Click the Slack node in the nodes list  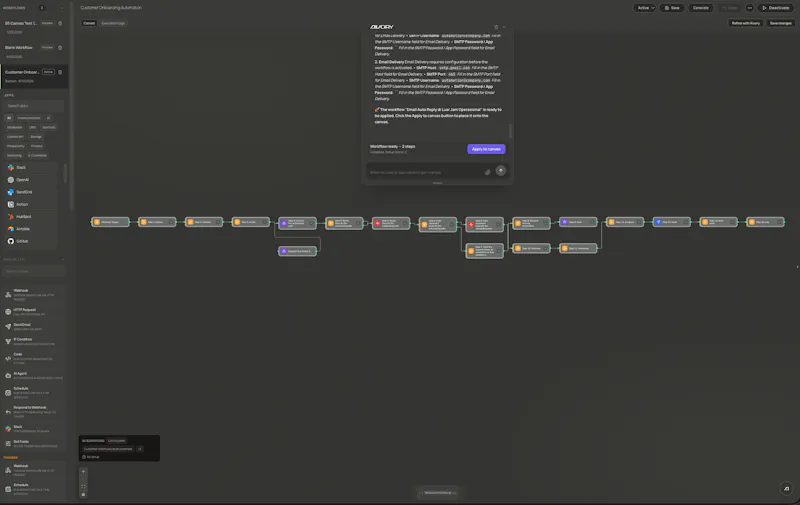(x=34, y=428)
